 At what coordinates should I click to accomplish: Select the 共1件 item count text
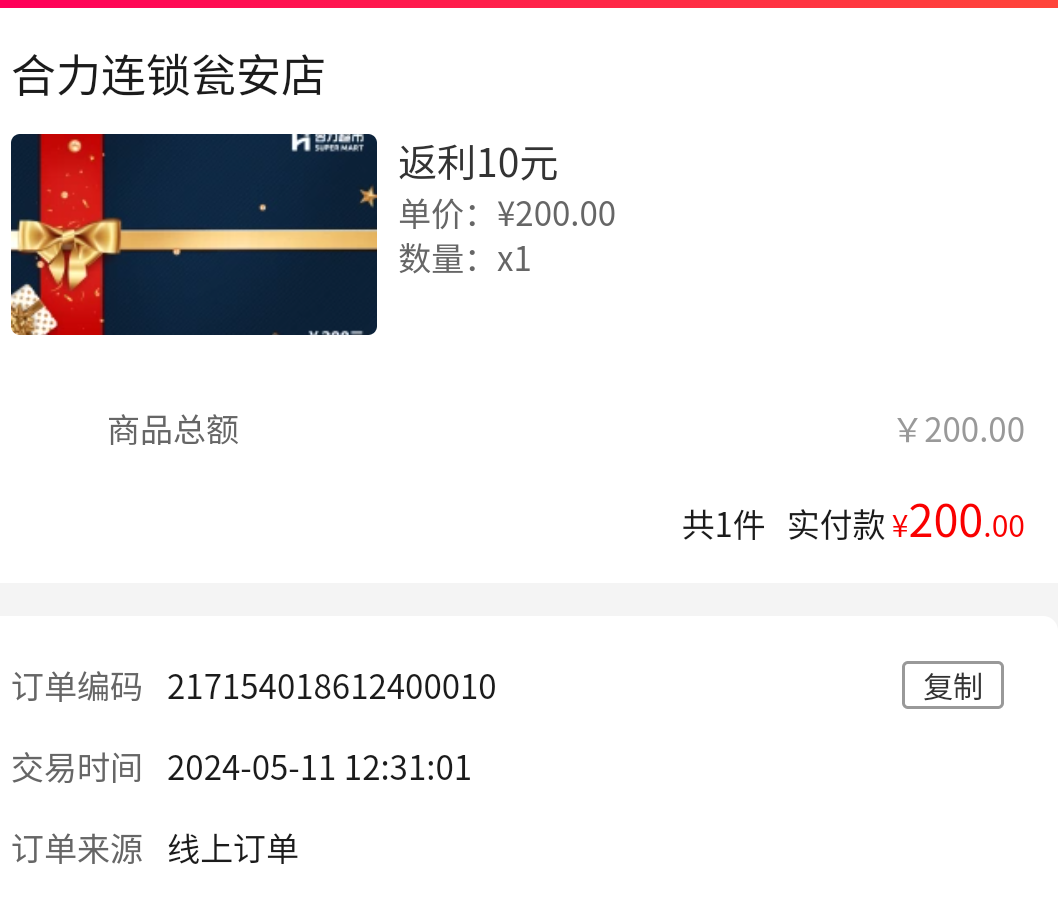pos(723,525)
